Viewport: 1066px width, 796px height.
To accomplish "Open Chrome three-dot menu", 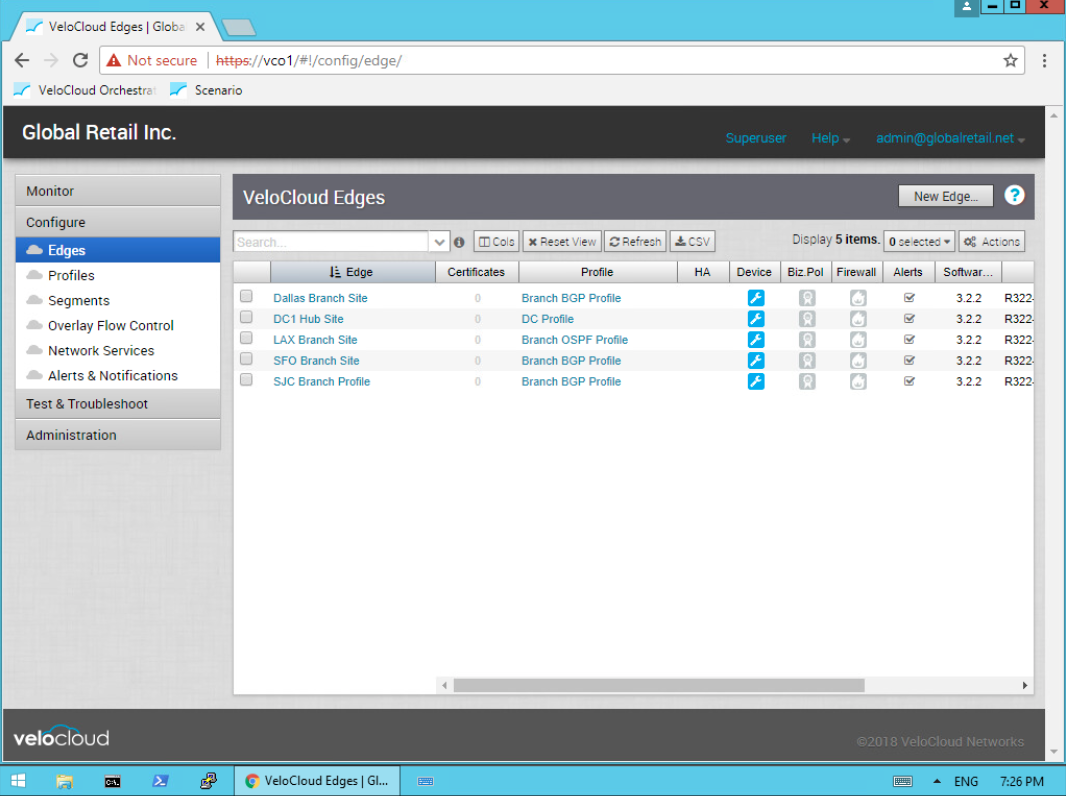I will pos(1044,60).
